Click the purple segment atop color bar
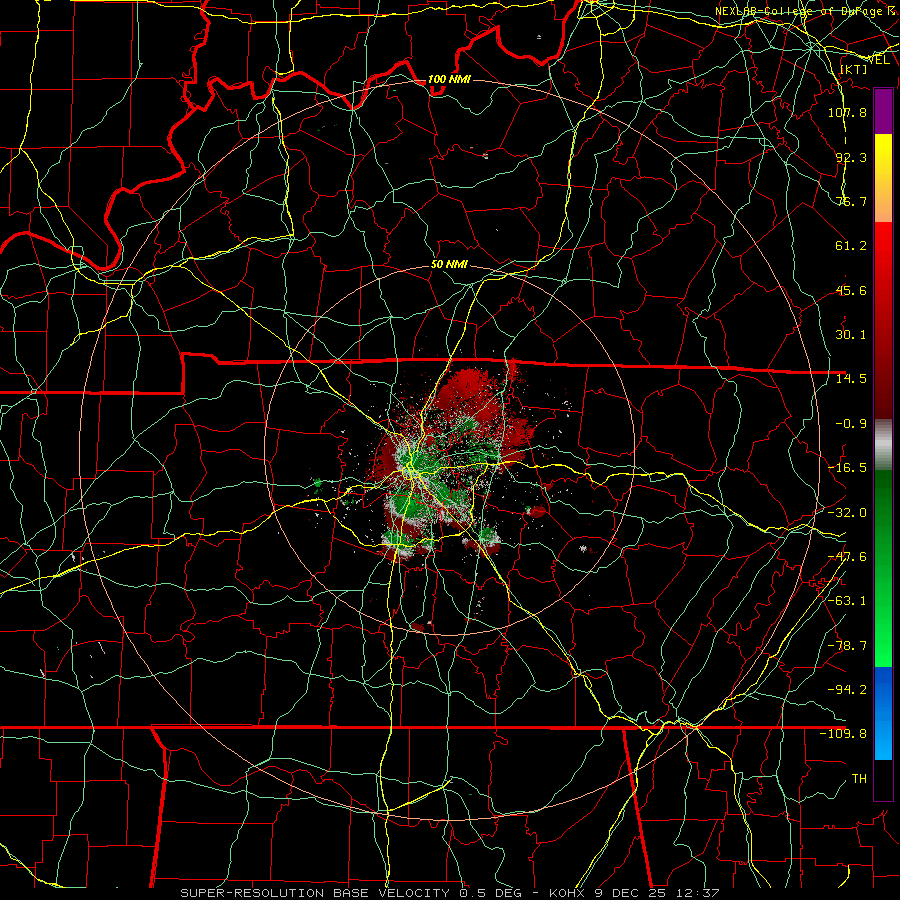Viewport: 900px width, 900px height. point(883,111)
